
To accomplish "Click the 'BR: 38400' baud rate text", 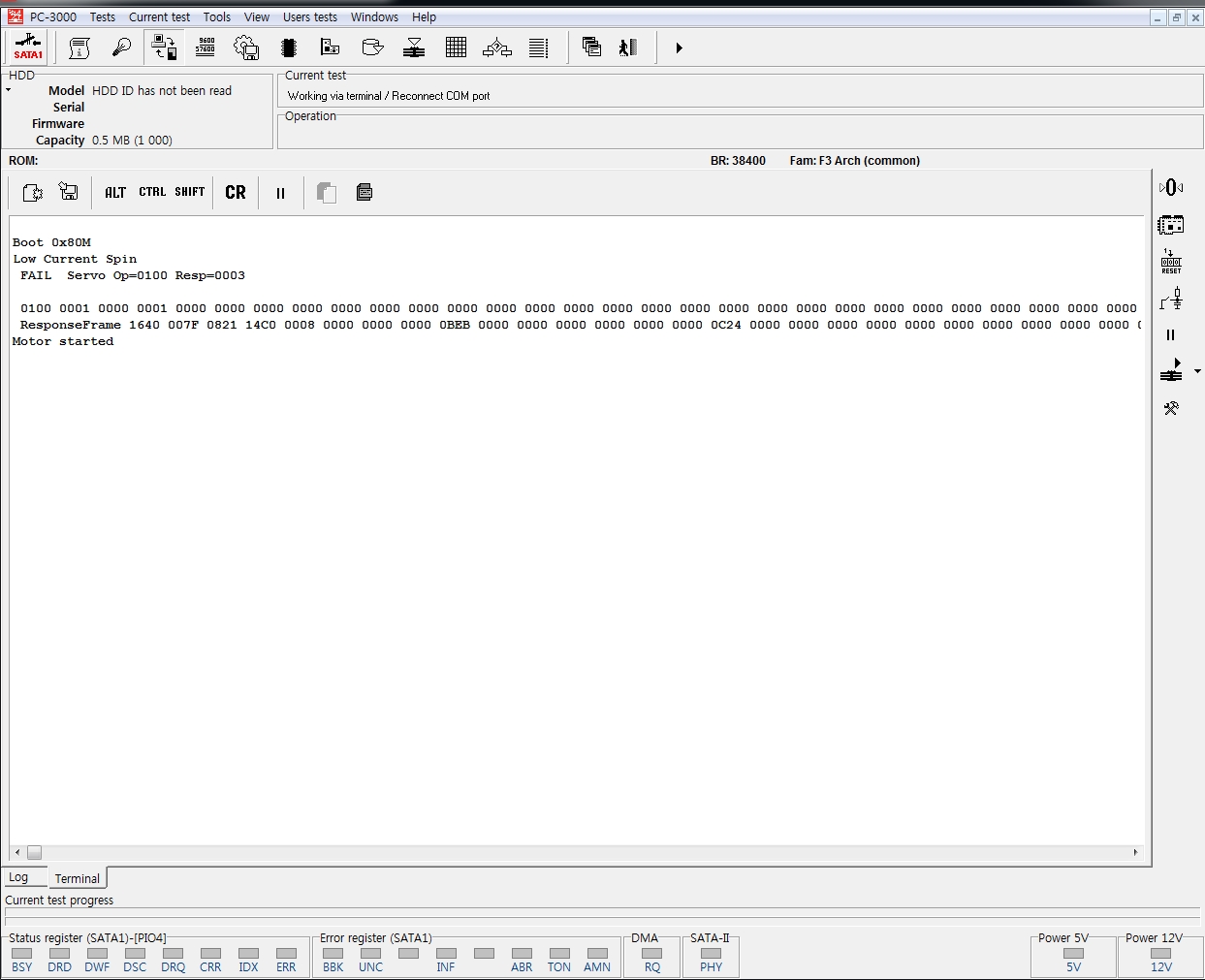I will click(738, 161).
